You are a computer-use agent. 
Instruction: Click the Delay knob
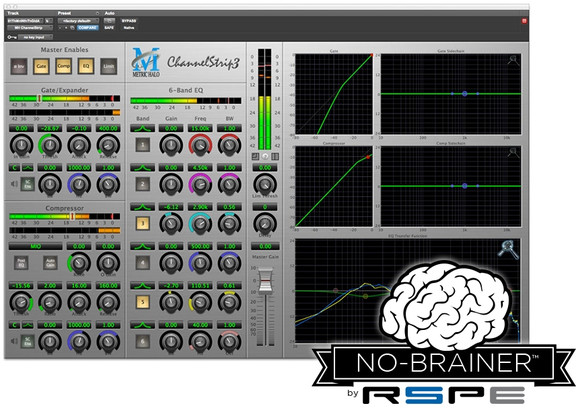(x=265, y=223)
